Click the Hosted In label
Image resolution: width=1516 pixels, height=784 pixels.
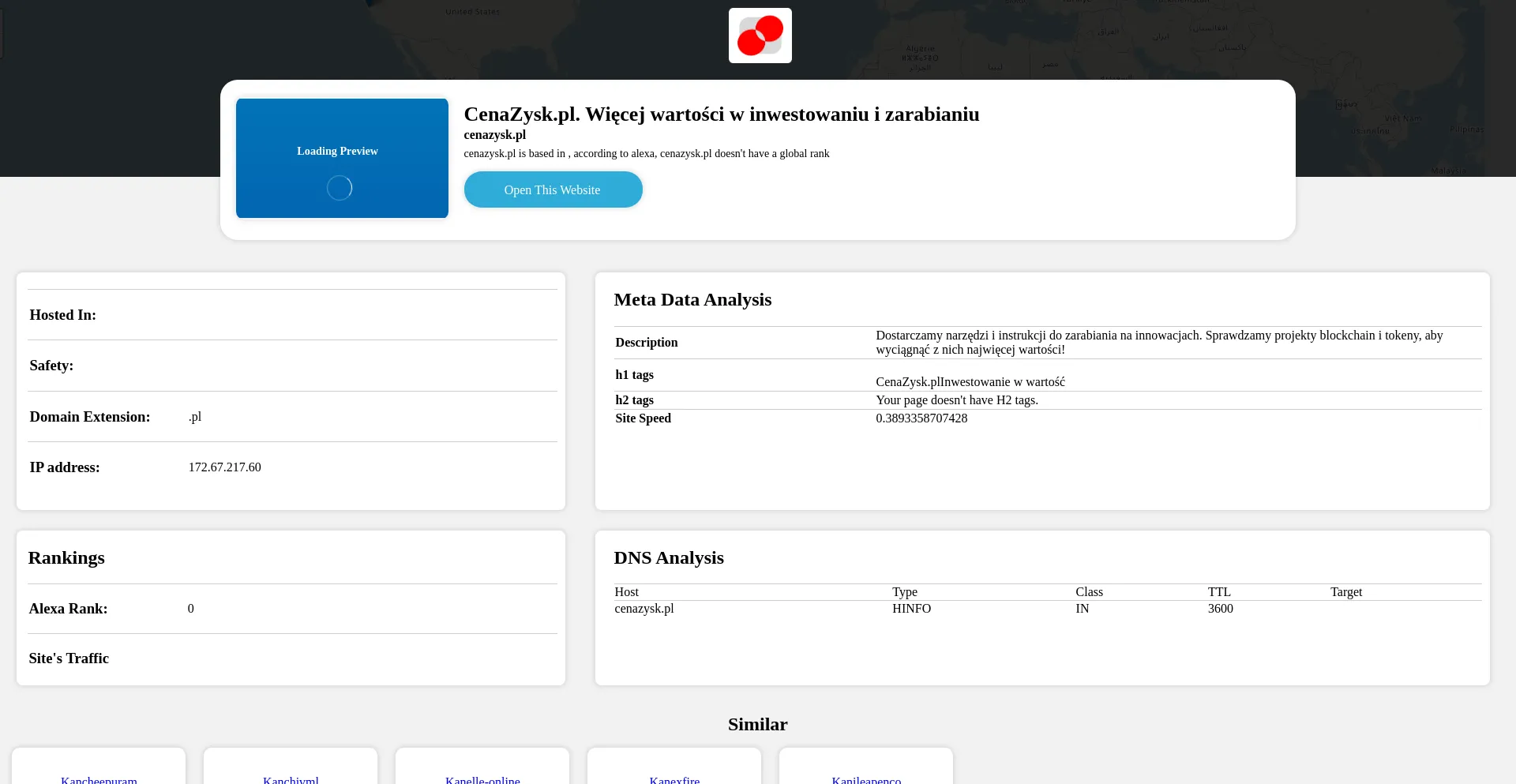pos(62,315)
